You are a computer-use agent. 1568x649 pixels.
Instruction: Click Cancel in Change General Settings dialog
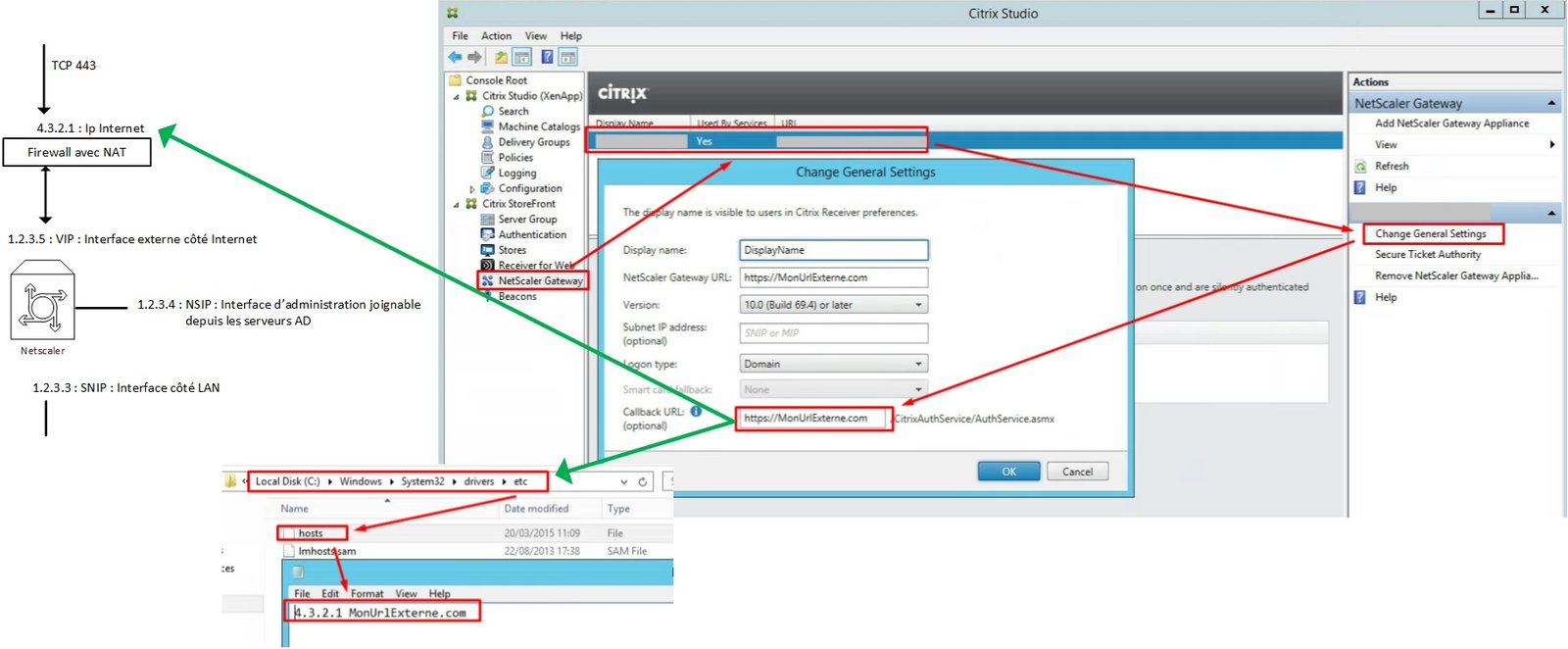point(1077,472)
